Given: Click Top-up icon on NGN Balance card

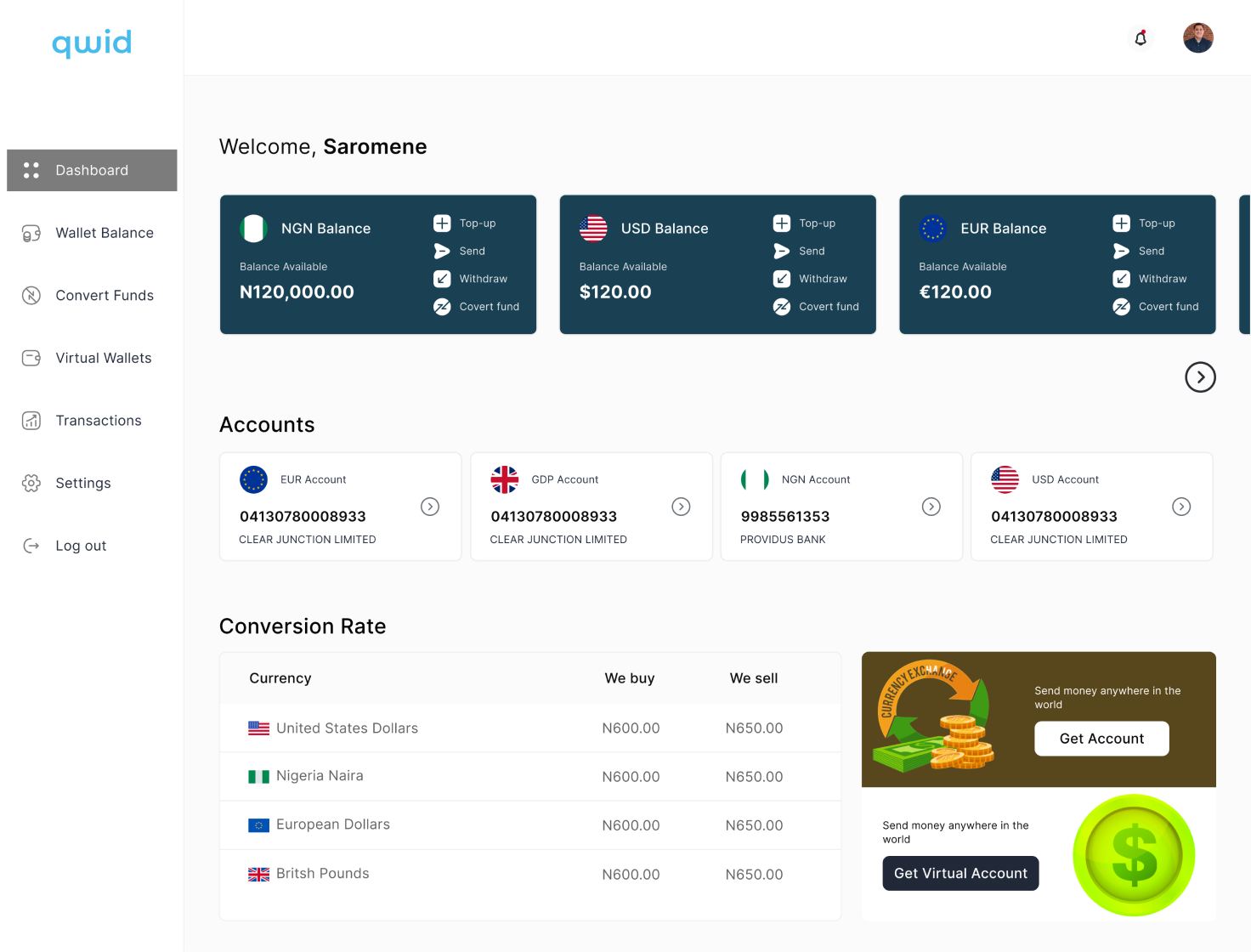Looking at the screenshot, I should pos(442,224).
